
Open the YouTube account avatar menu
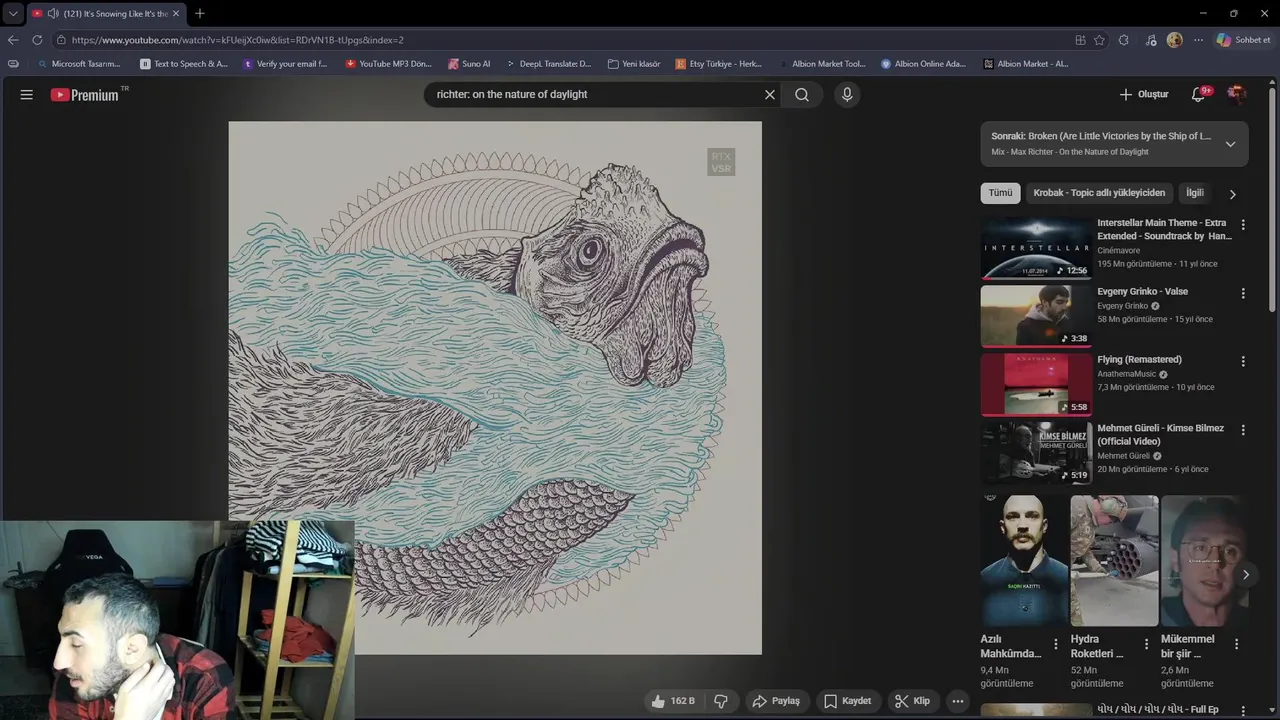tap(1237, 94)
